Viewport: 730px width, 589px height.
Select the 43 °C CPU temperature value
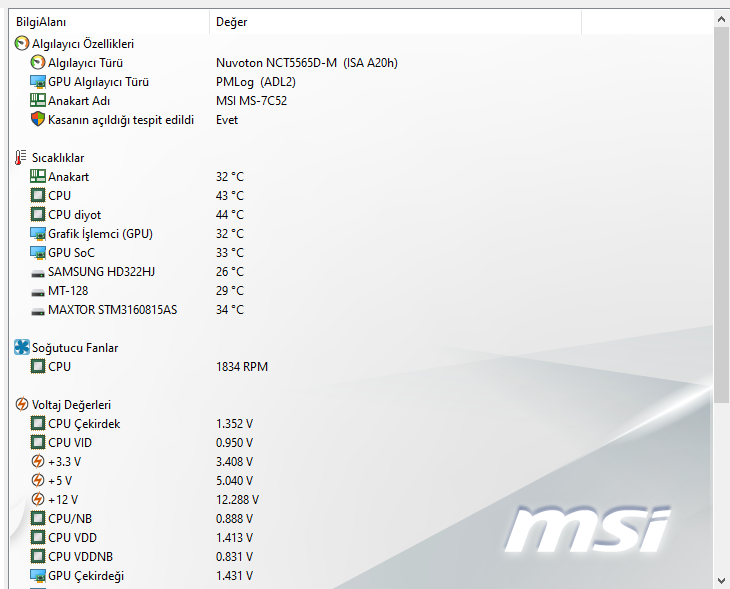(x=230, y=196)
